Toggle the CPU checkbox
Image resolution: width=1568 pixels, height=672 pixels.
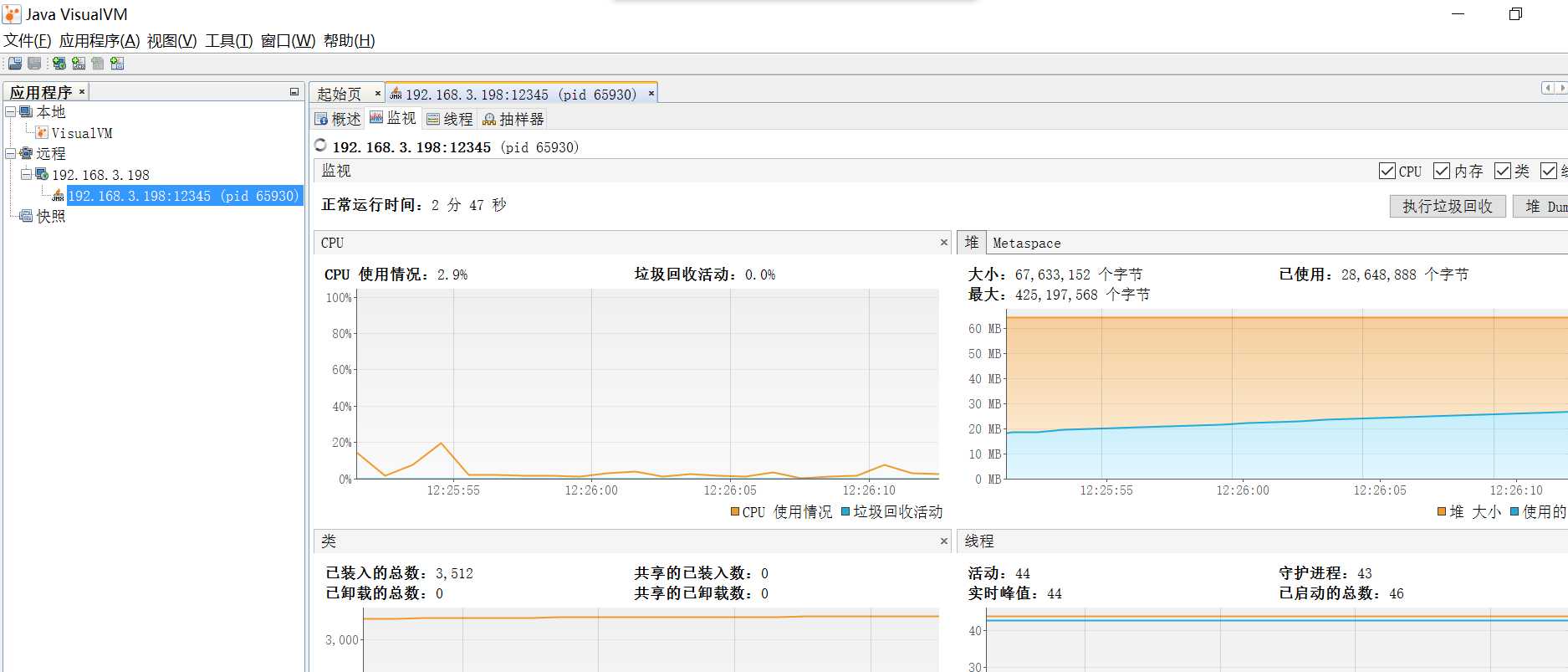1387,171
